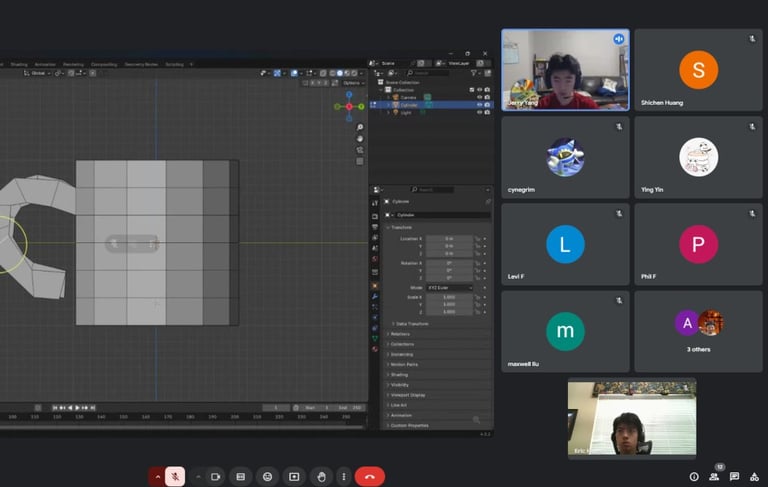Screen dimensions: 768x487
Task: Open the Object properties orange square tab
Action: click(375, 285)
